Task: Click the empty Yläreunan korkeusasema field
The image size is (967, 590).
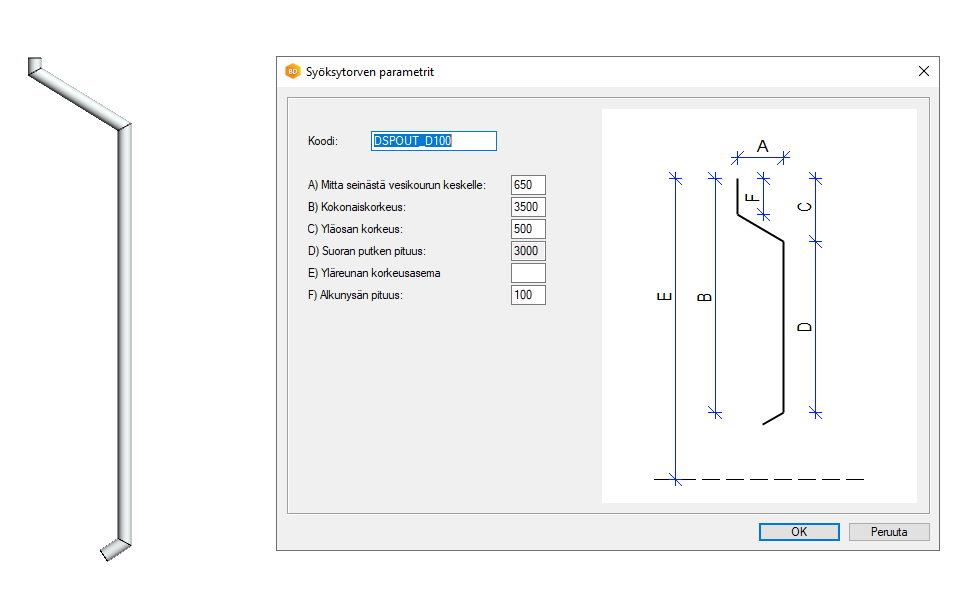Action: pyautogui.click(x=527, y=273)
